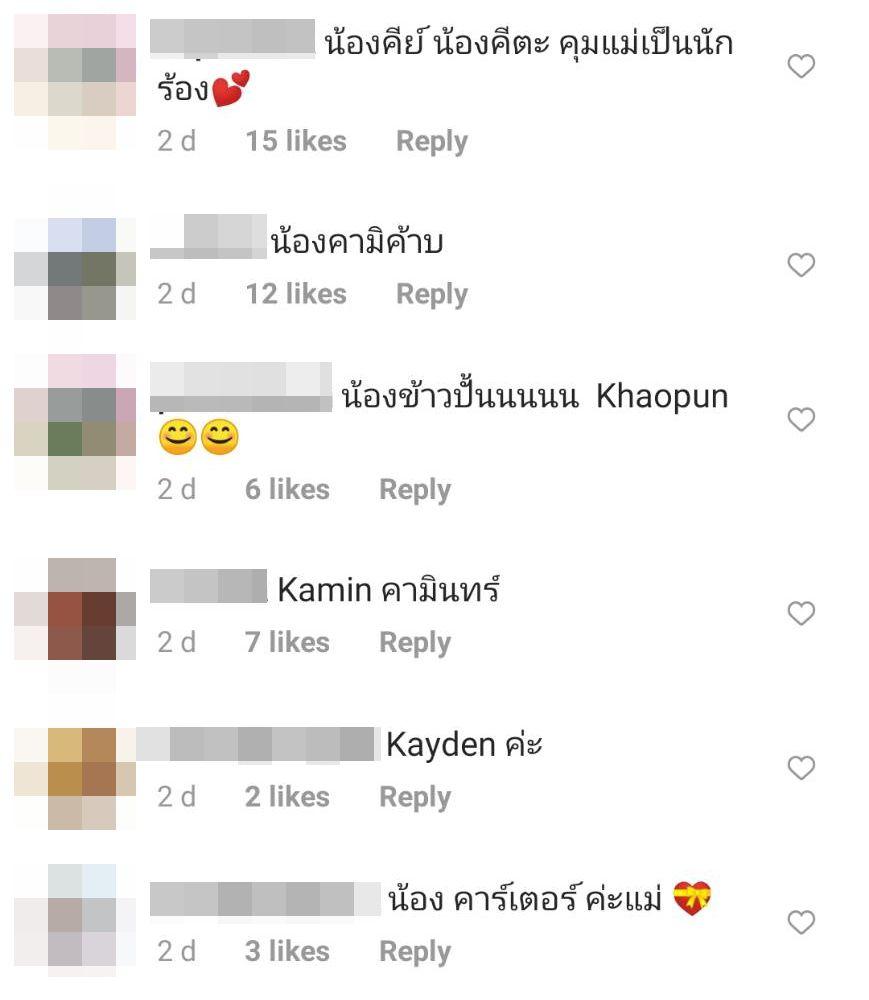Image resolution: width=869 pixels, height=1000 pixels.
Task: View who liked: 15 likes
Action: (x=296, y=141)
